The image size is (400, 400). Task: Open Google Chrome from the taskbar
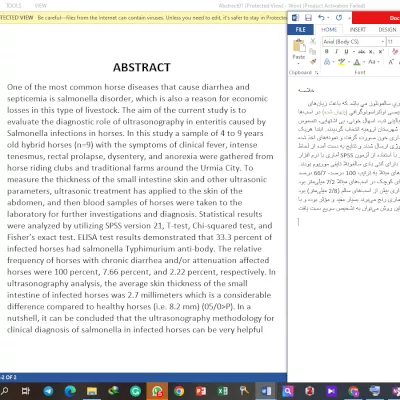(x=179, y=391)
